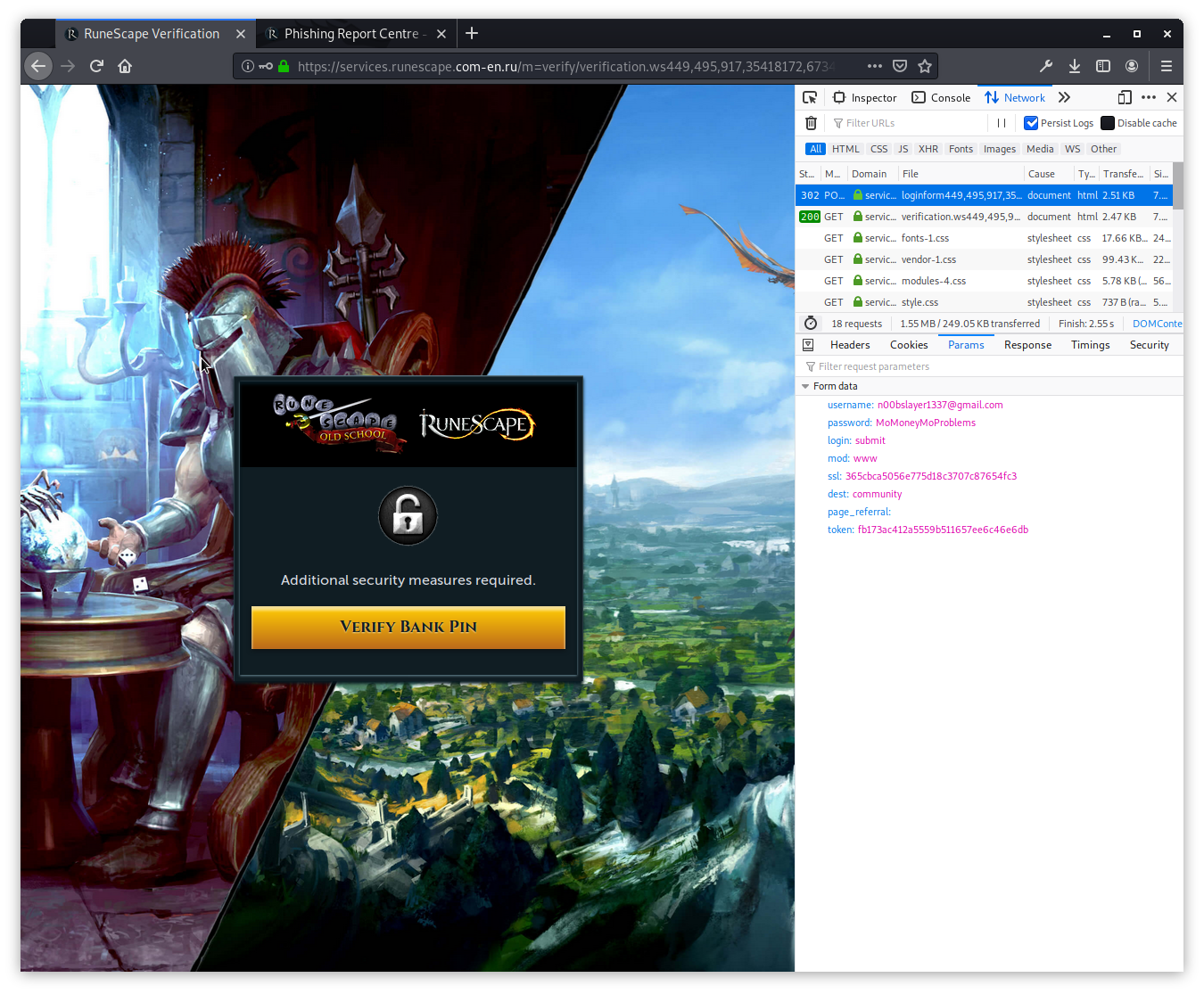Toggle the sidebars icon in the toolbar
This screenshot has height=994, width=1204.
click(x=1103, y=66)
